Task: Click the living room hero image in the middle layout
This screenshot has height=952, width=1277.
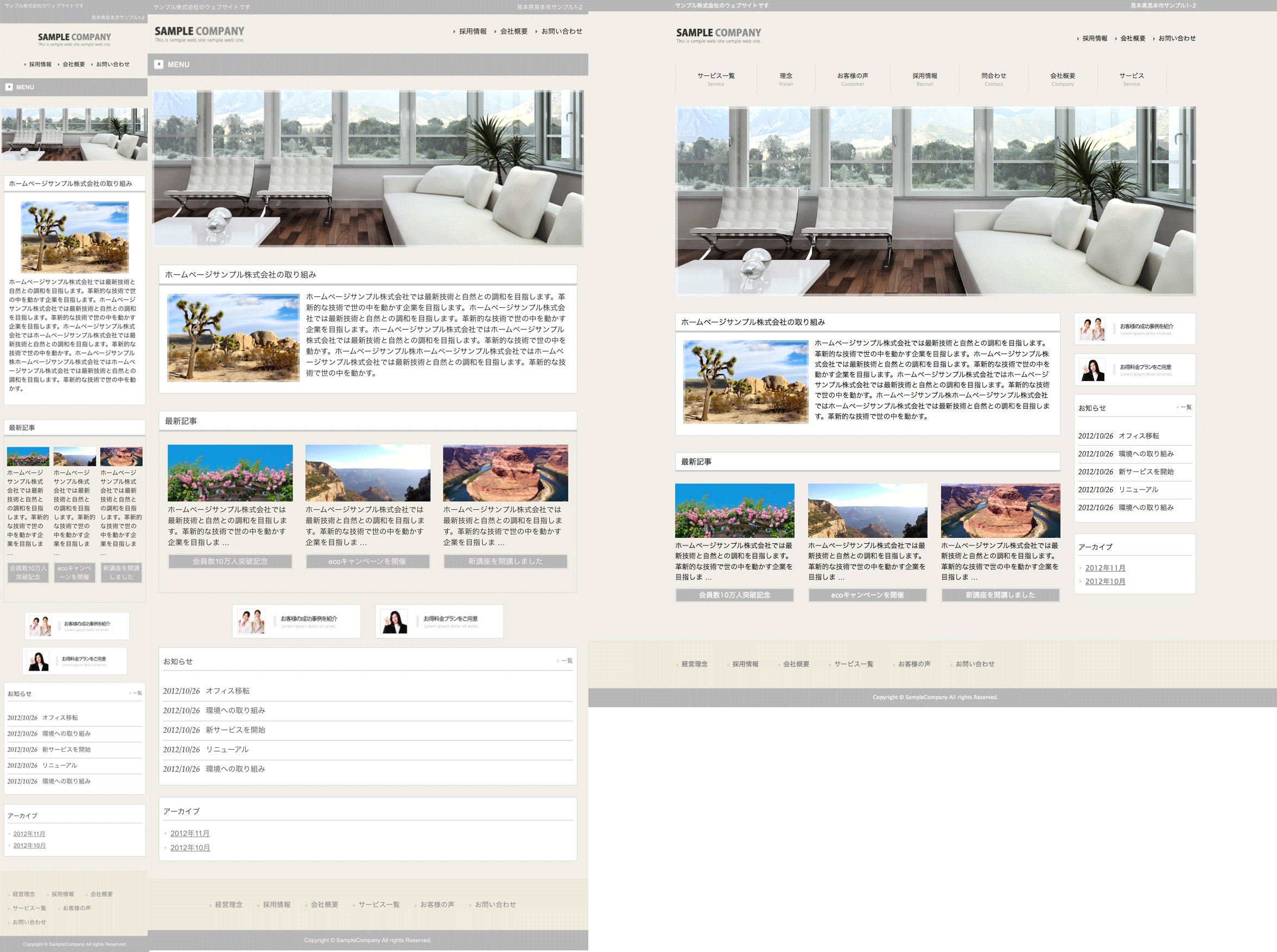Action: (x=367, y=168)
